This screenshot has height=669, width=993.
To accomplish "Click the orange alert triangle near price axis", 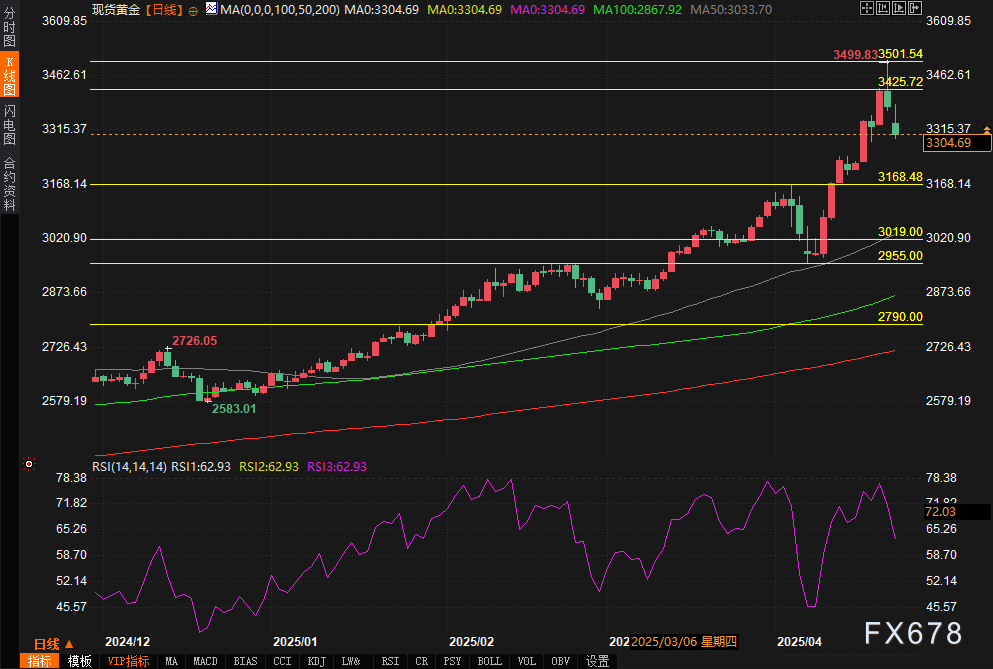I will (x=986, y=130).
